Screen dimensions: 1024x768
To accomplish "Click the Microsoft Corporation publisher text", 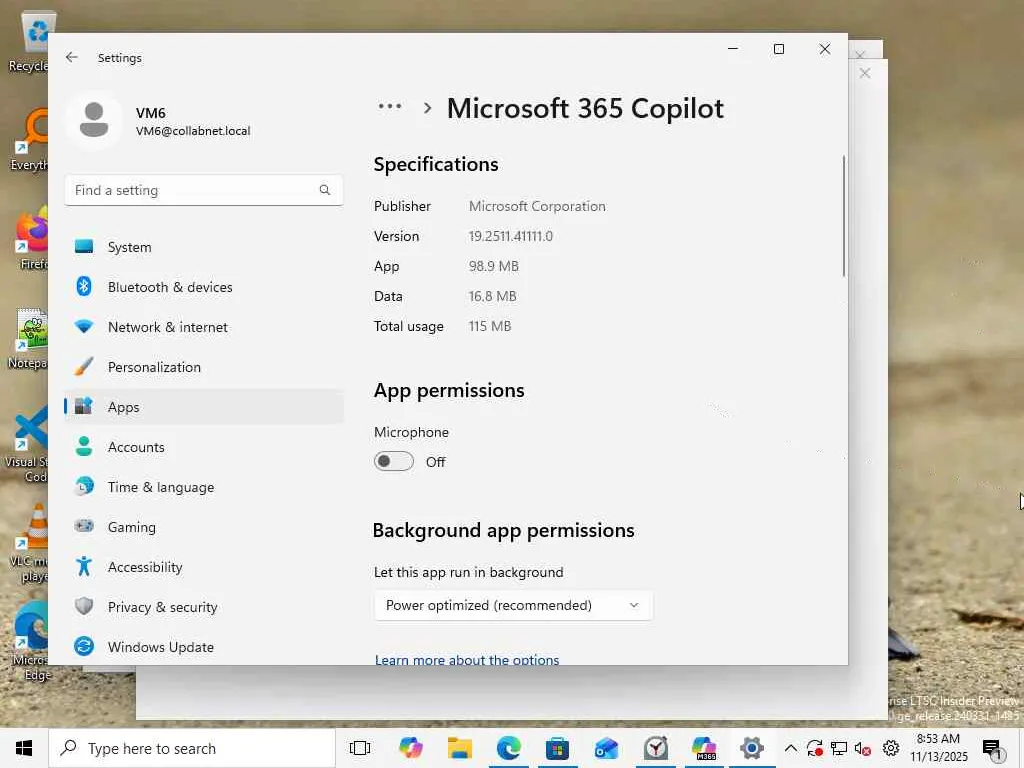I will click(537, 206).
